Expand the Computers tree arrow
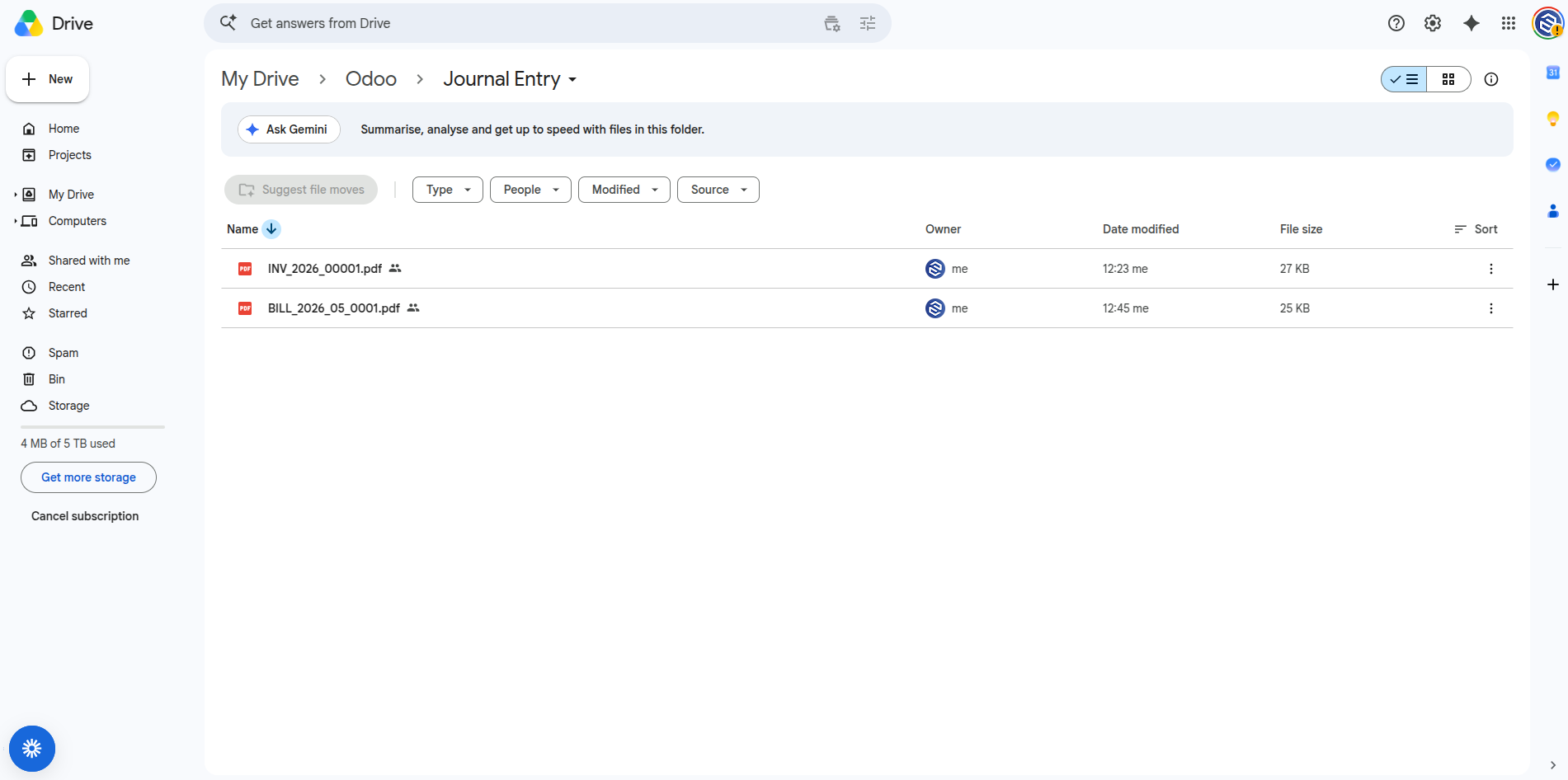This screenshot has width=1568, height=780. pyautogui.click(x=16, y=221)
